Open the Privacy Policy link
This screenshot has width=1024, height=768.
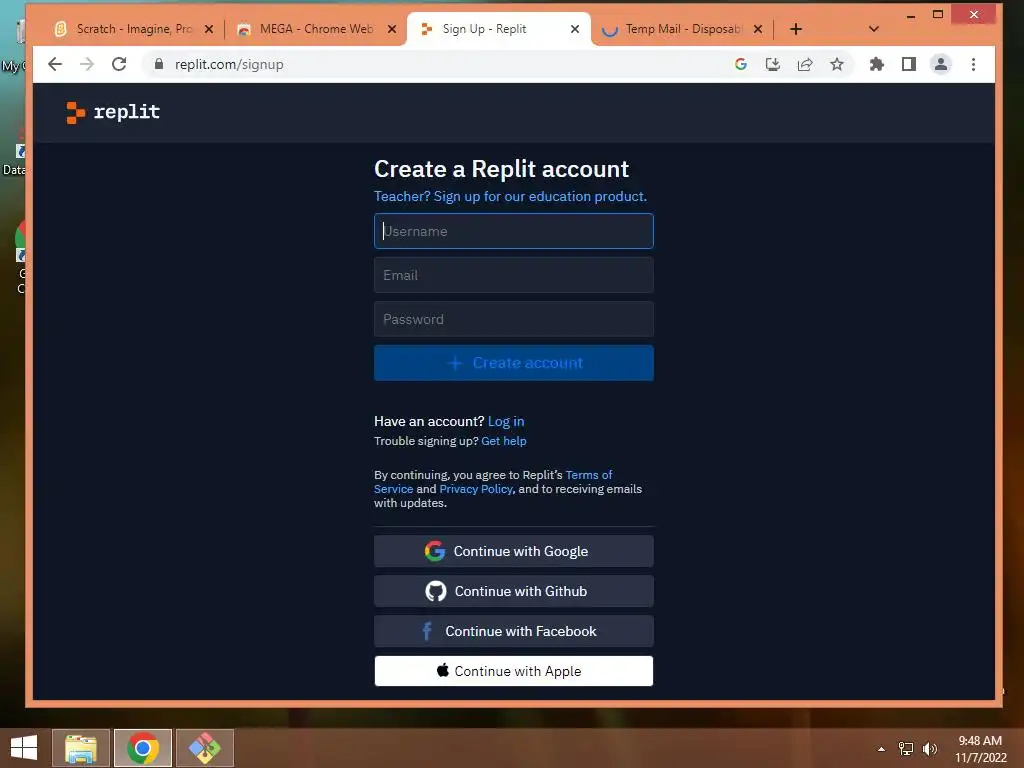pos(476,489)
